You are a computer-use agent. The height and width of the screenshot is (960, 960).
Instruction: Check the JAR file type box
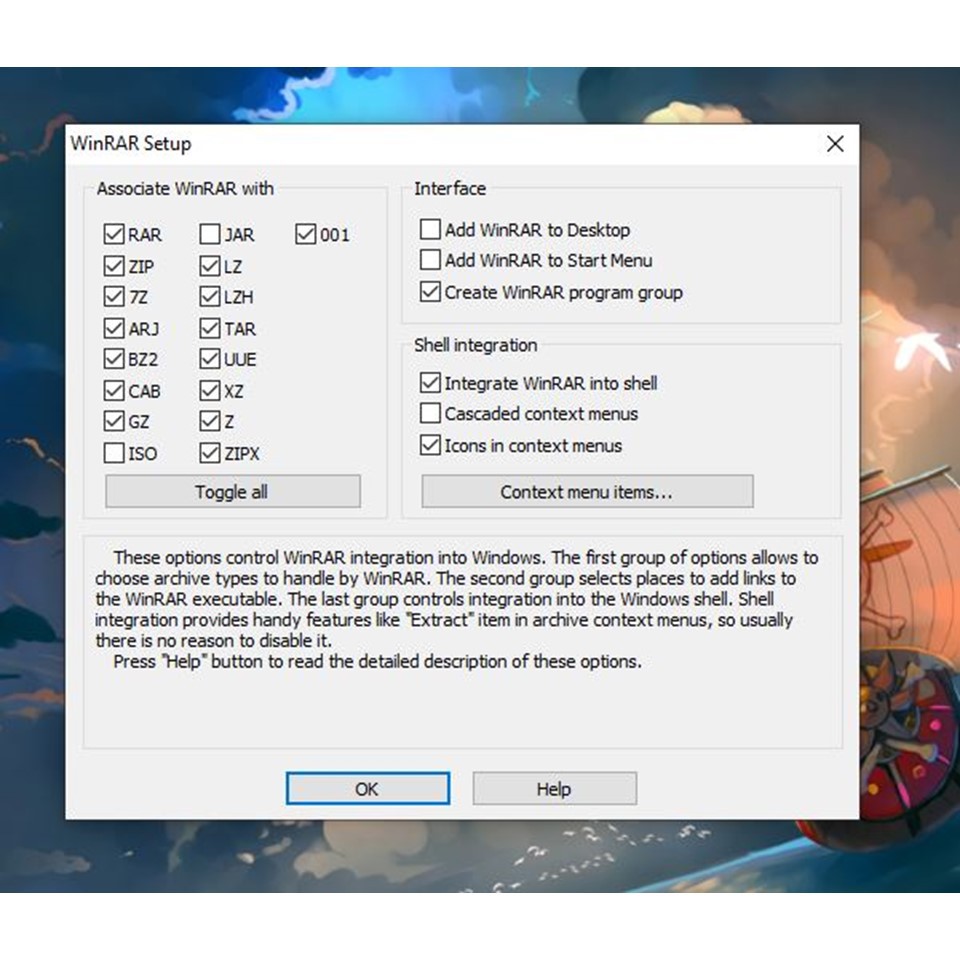pos(210,235)
